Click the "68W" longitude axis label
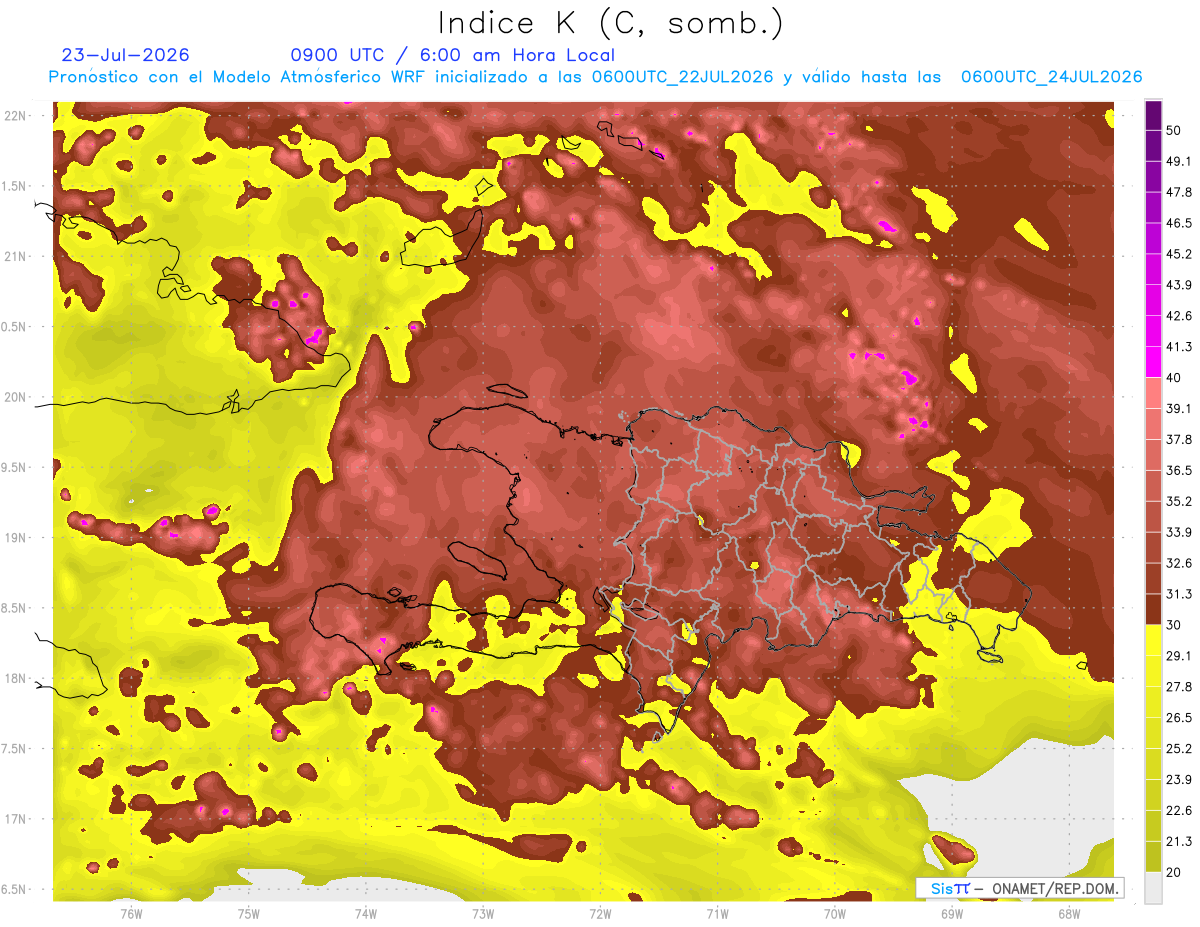Screen dimensions: 1200x927 (1068, 914)
